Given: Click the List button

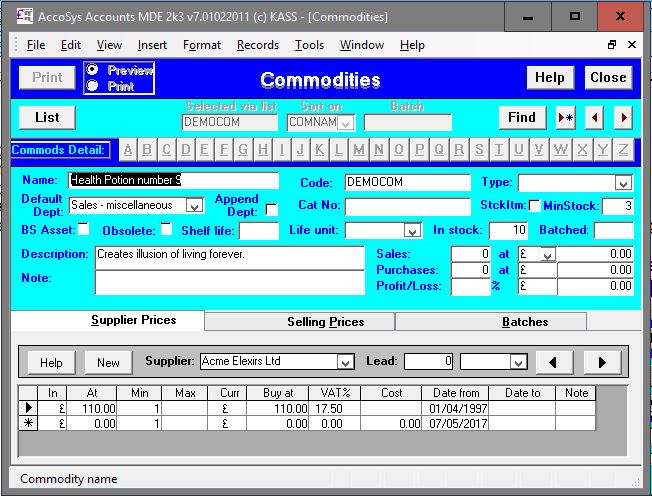Looking at the screenshot, I should [47, 118].
